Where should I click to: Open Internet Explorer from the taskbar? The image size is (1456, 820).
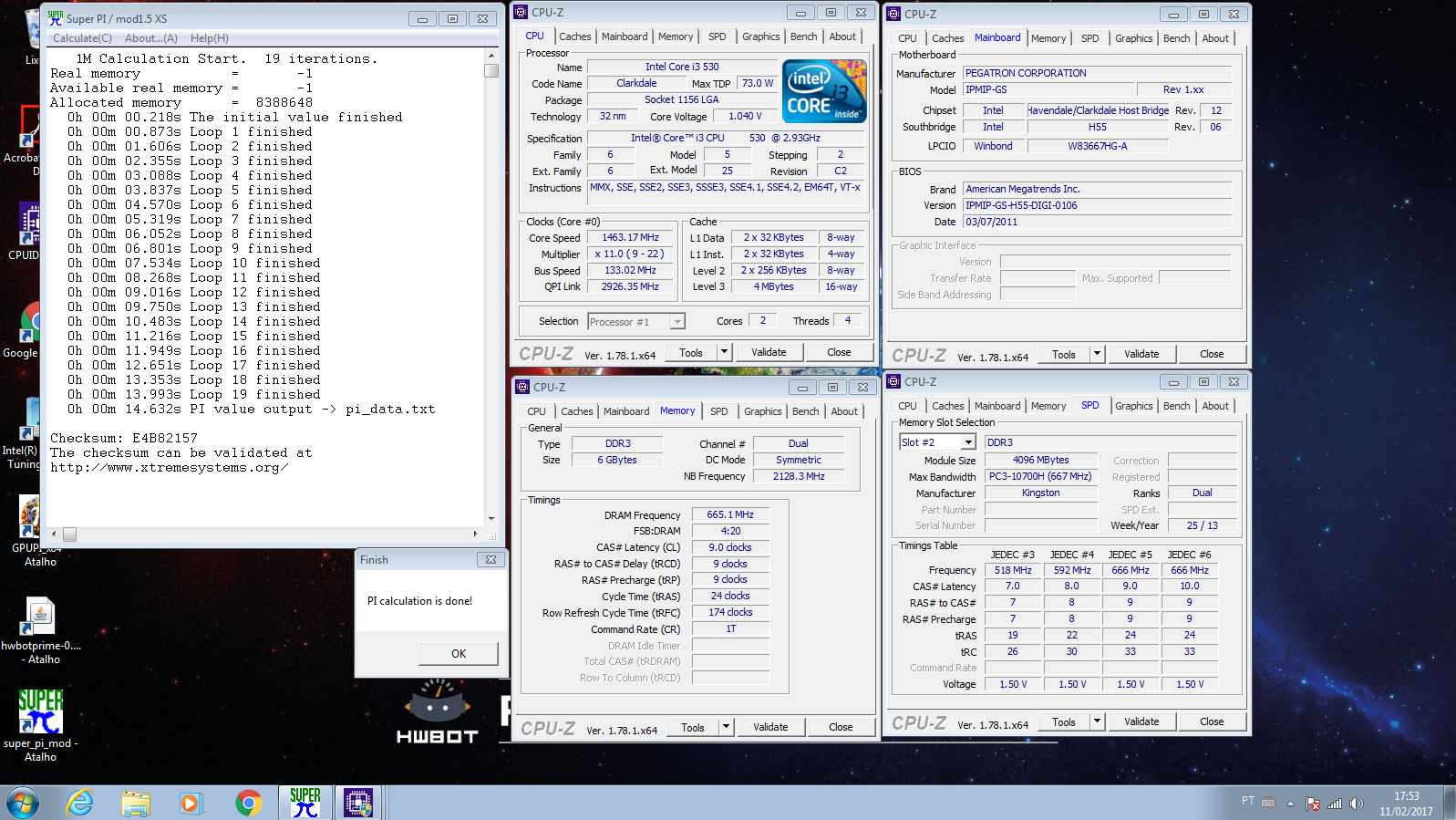pyautogui.click(x=80, y=803)
